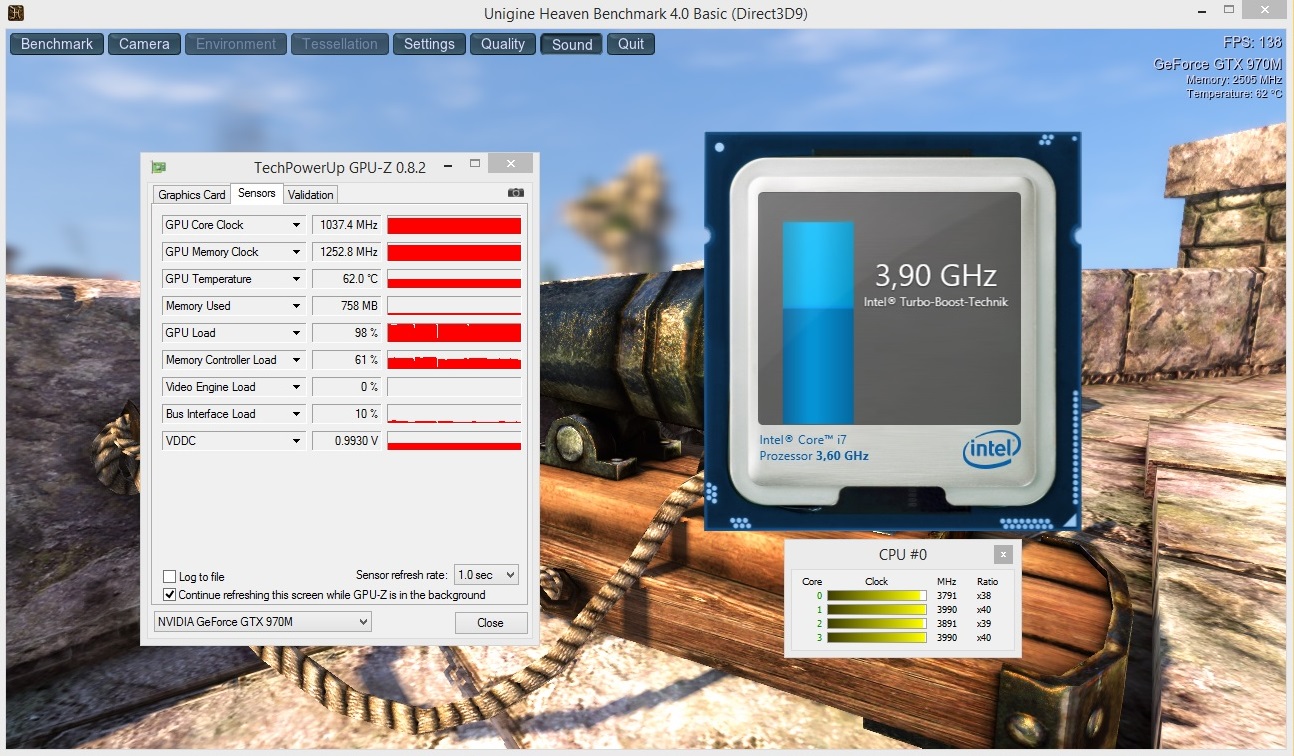The image size is (1294, 756).
Task: Enable the Log to file checkbox
Action: pyautogui.click(x=170, y=577)
